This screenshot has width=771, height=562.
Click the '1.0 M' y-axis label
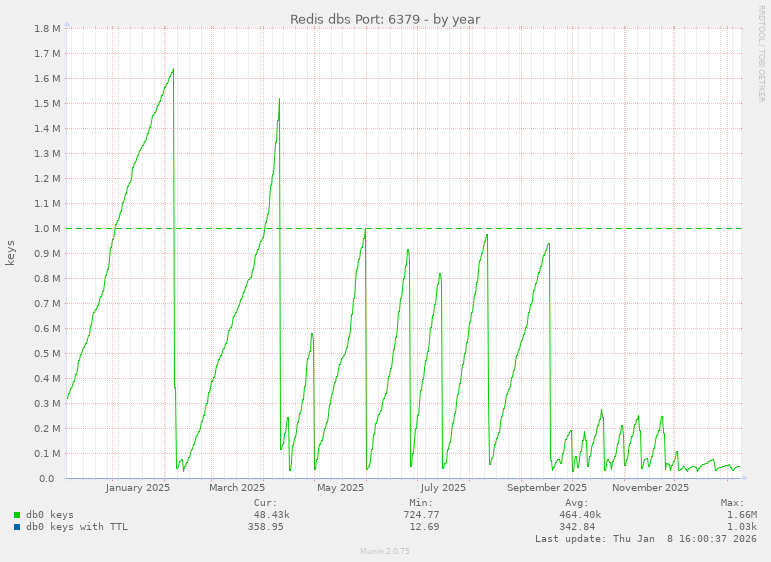(47, 229)
